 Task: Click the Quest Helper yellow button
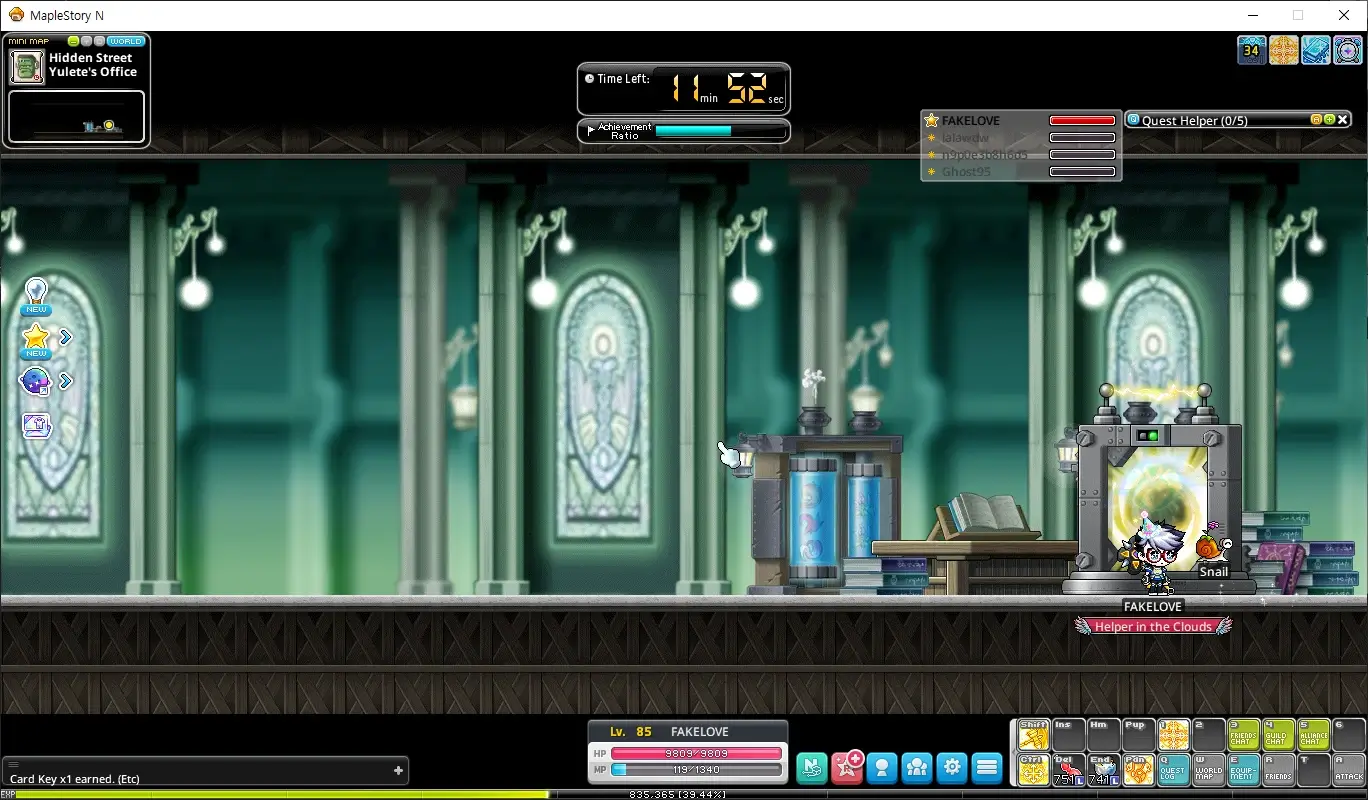tap(1316, 120)
